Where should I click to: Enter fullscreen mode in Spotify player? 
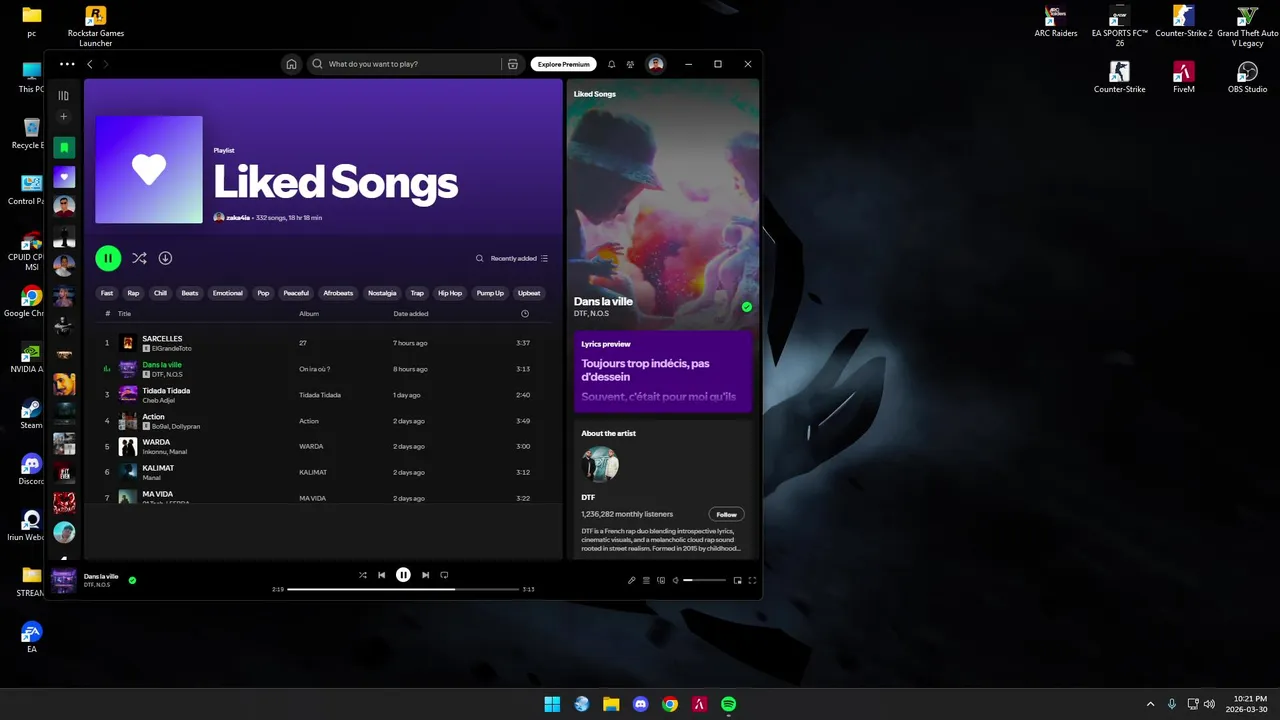click(752, 580)
